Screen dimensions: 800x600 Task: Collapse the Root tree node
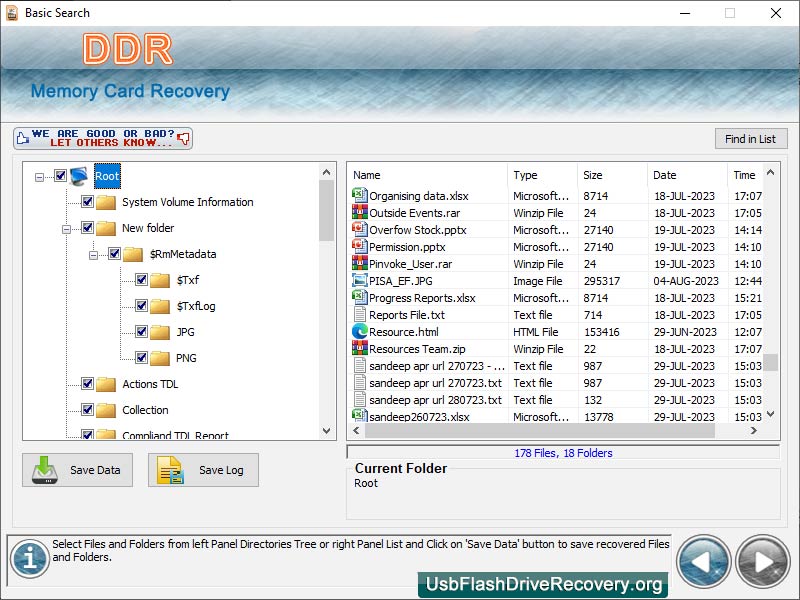point(39,178)
